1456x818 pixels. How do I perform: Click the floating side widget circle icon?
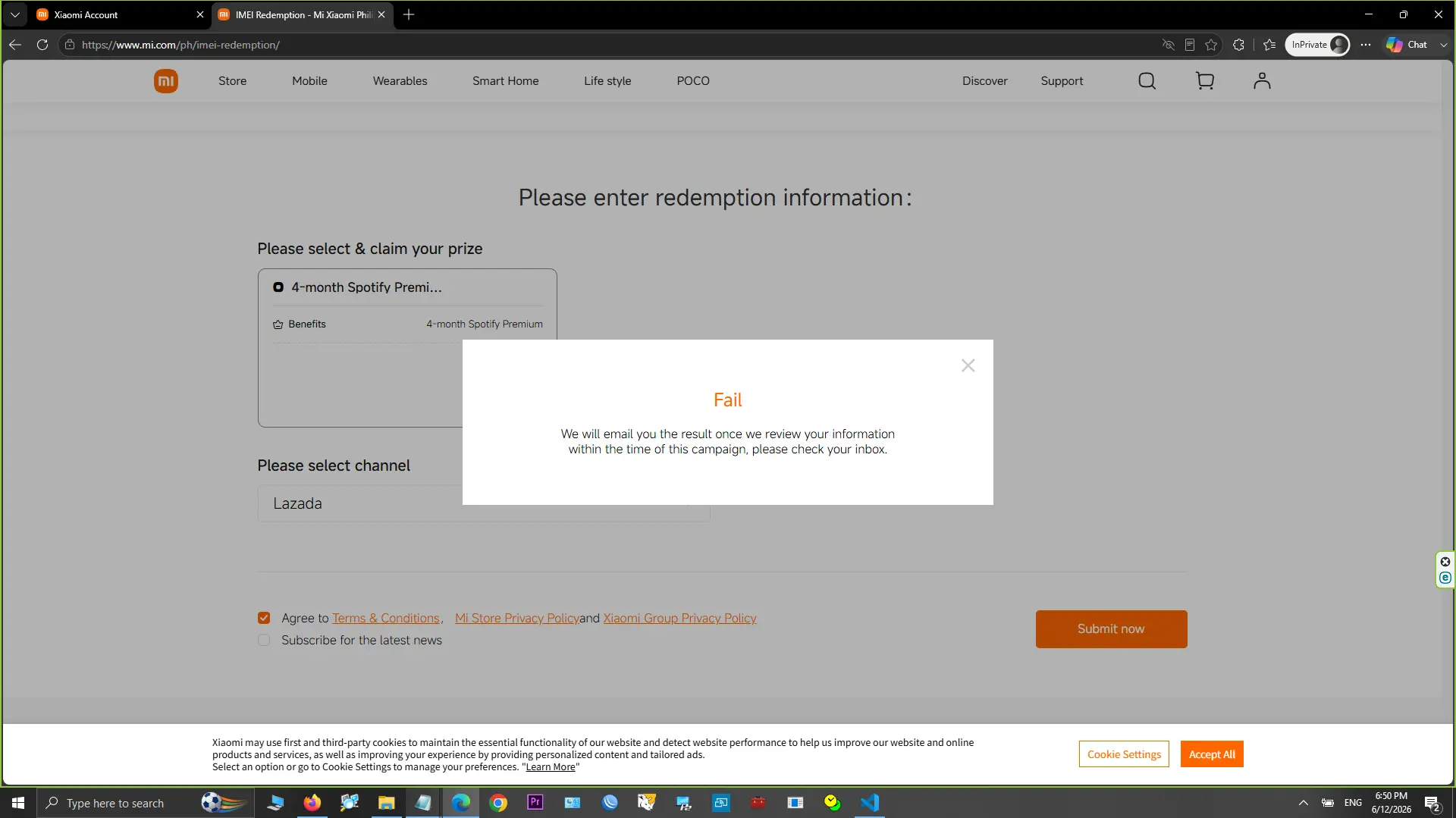pos(1445,578)
